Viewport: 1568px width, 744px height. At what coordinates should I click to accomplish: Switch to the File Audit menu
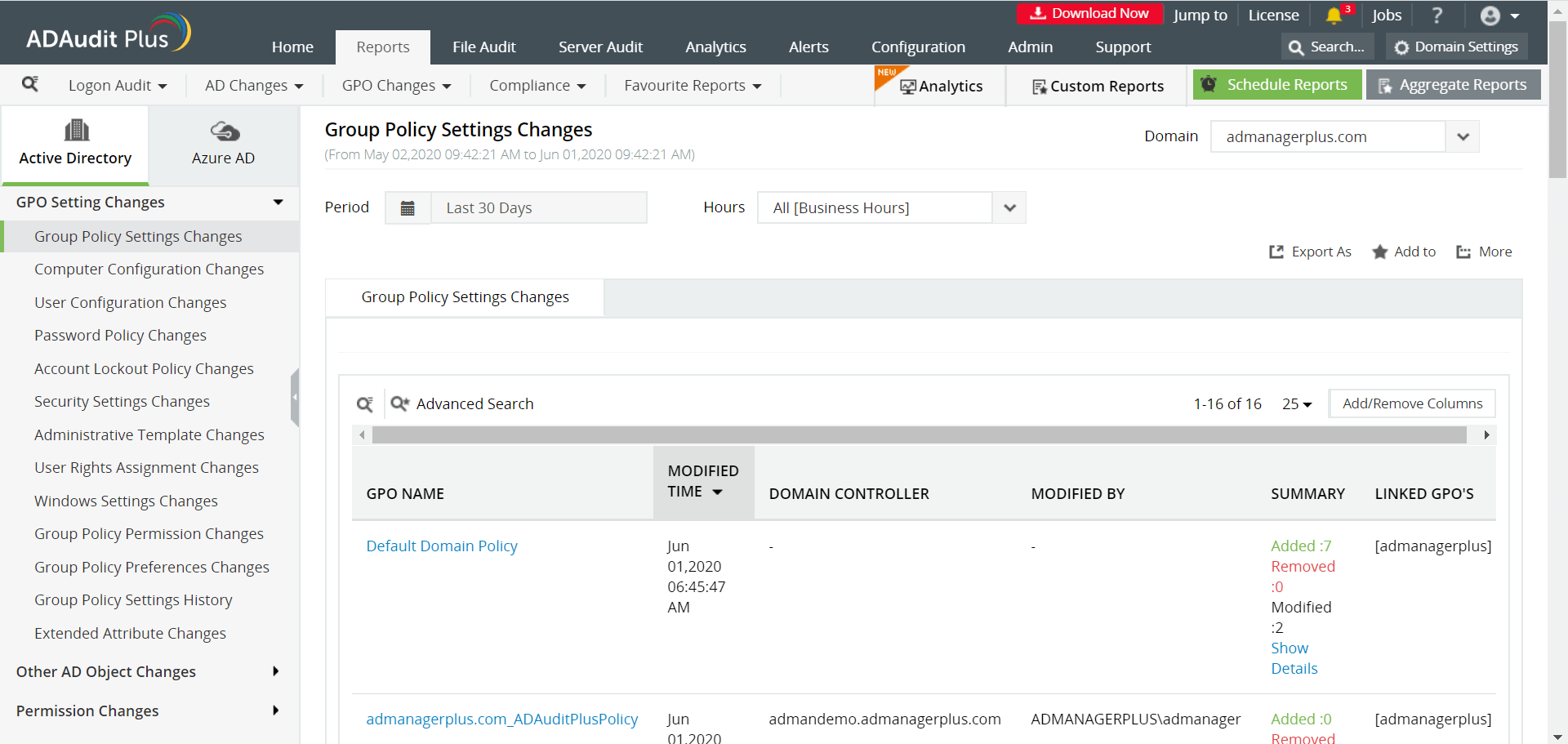[483, 47]
